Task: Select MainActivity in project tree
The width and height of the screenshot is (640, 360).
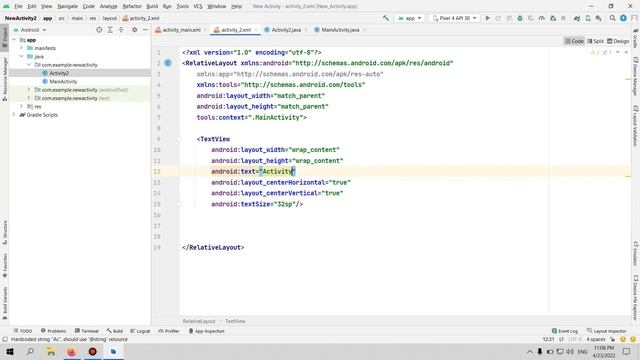Action: (63, 82)
